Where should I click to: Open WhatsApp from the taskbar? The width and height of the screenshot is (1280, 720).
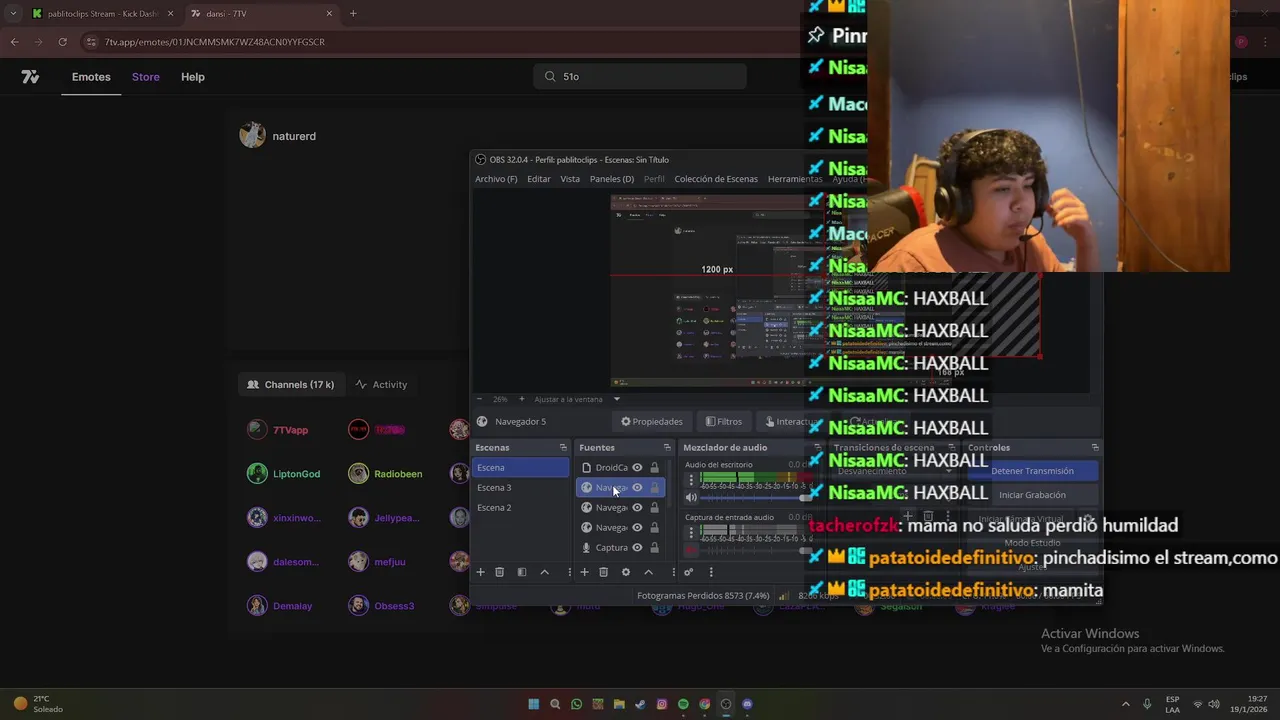click(576, 704)
